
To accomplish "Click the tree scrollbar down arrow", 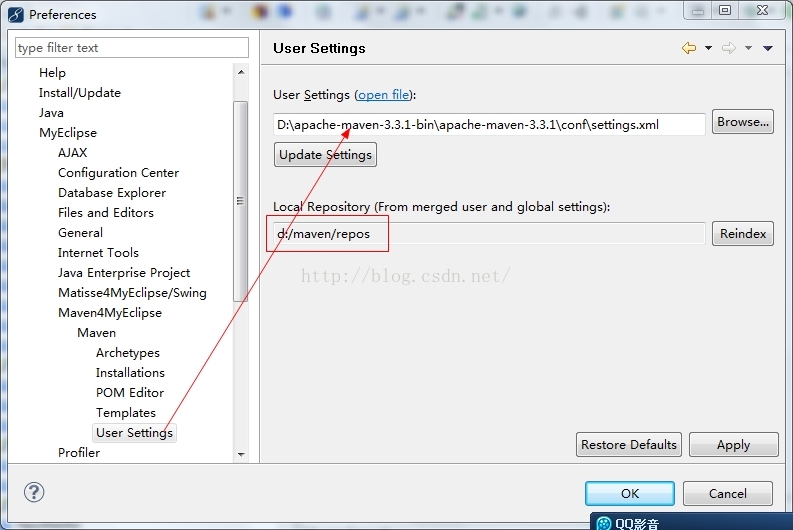I will (x=241, y=454).
